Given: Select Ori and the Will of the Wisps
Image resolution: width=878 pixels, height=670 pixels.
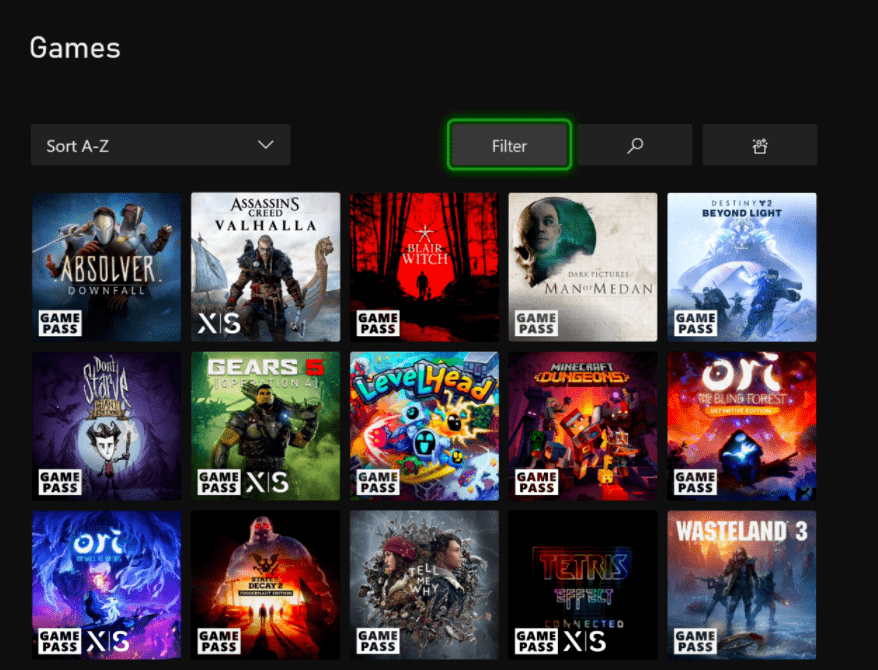Looking at the screenshot, I should [x=106, y=585].
